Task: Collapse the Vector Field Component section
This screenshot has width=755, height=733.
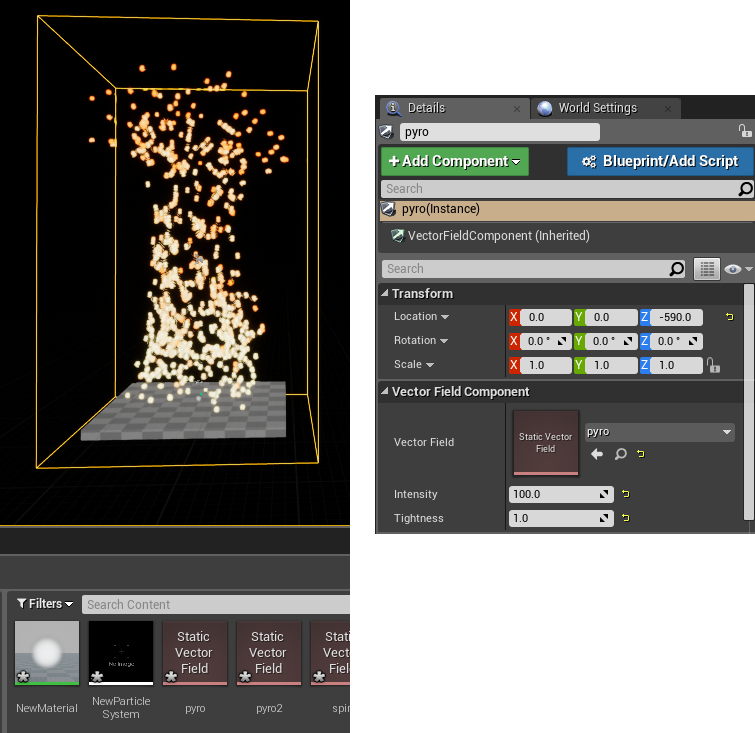Action: tap(385, 391)
